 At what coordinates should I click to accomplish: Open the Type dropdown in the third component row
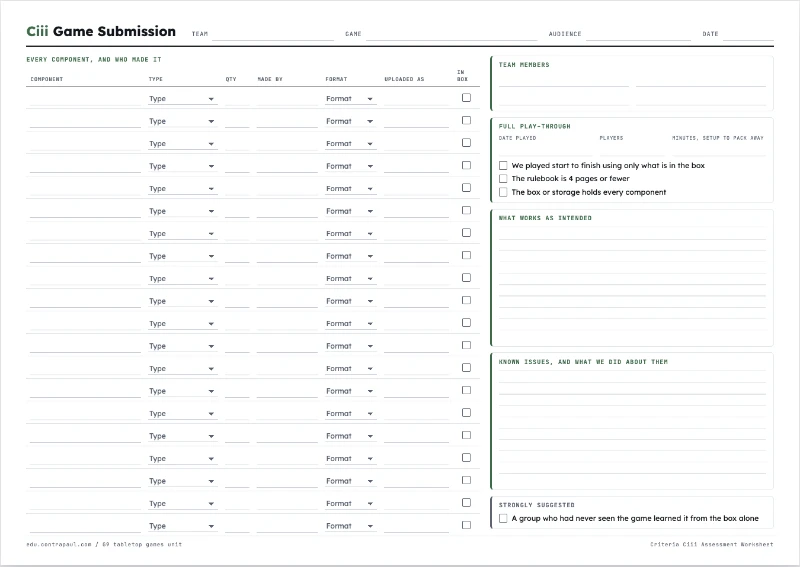point(183,144)
